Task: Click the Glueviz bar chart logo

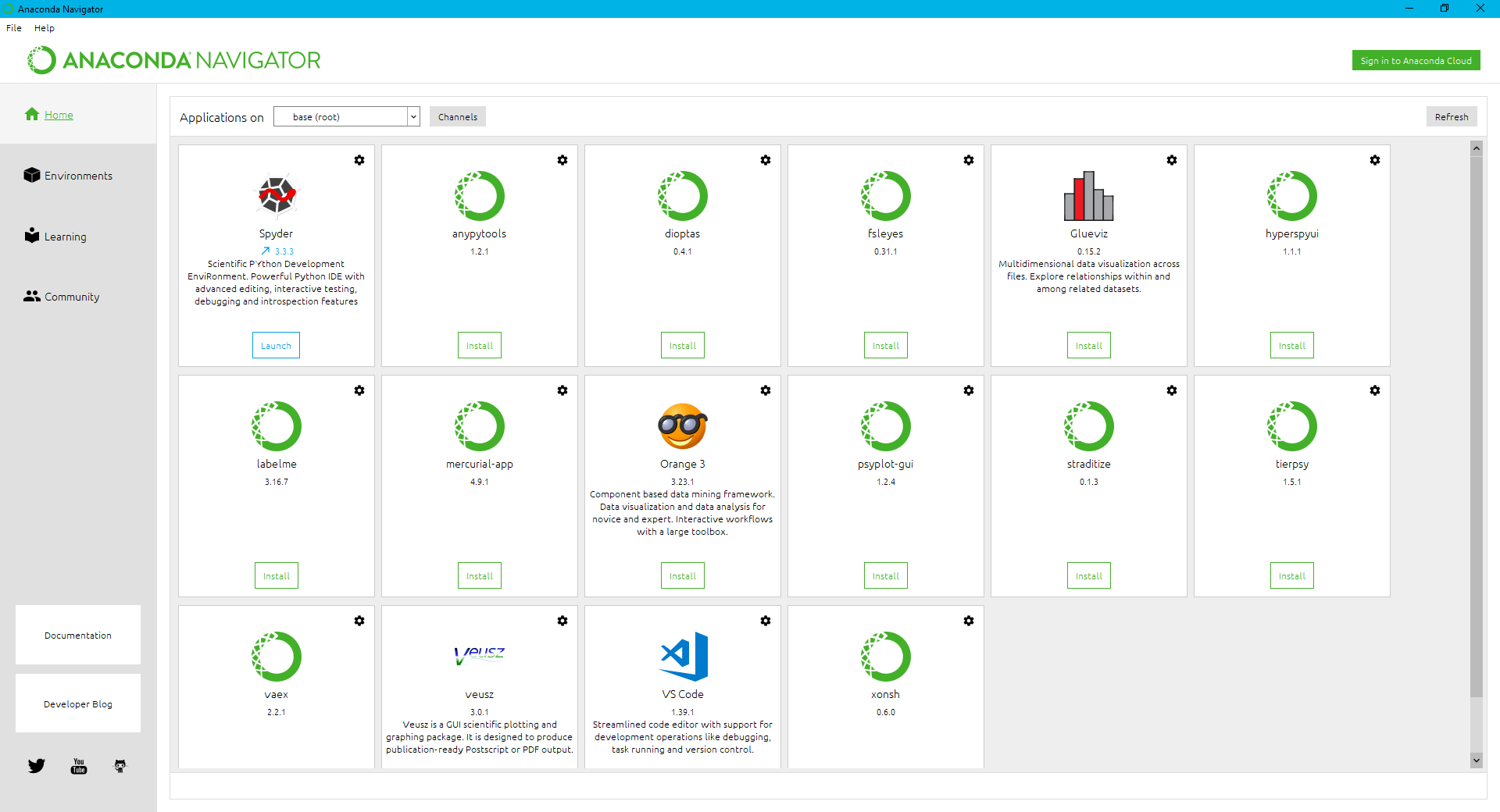Action: [x=1089, y=196]
